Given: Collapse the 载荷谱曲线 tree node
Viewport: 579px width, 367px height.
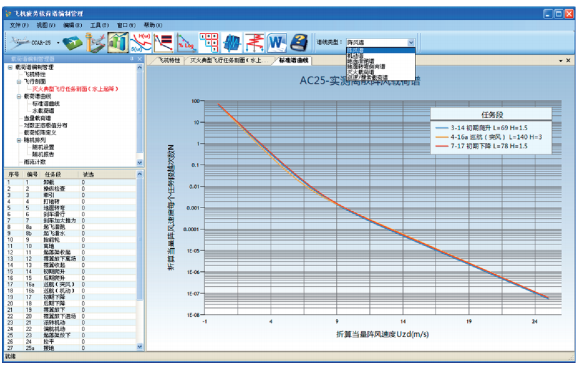Looking at the screenshot, I should coord(19,96).
